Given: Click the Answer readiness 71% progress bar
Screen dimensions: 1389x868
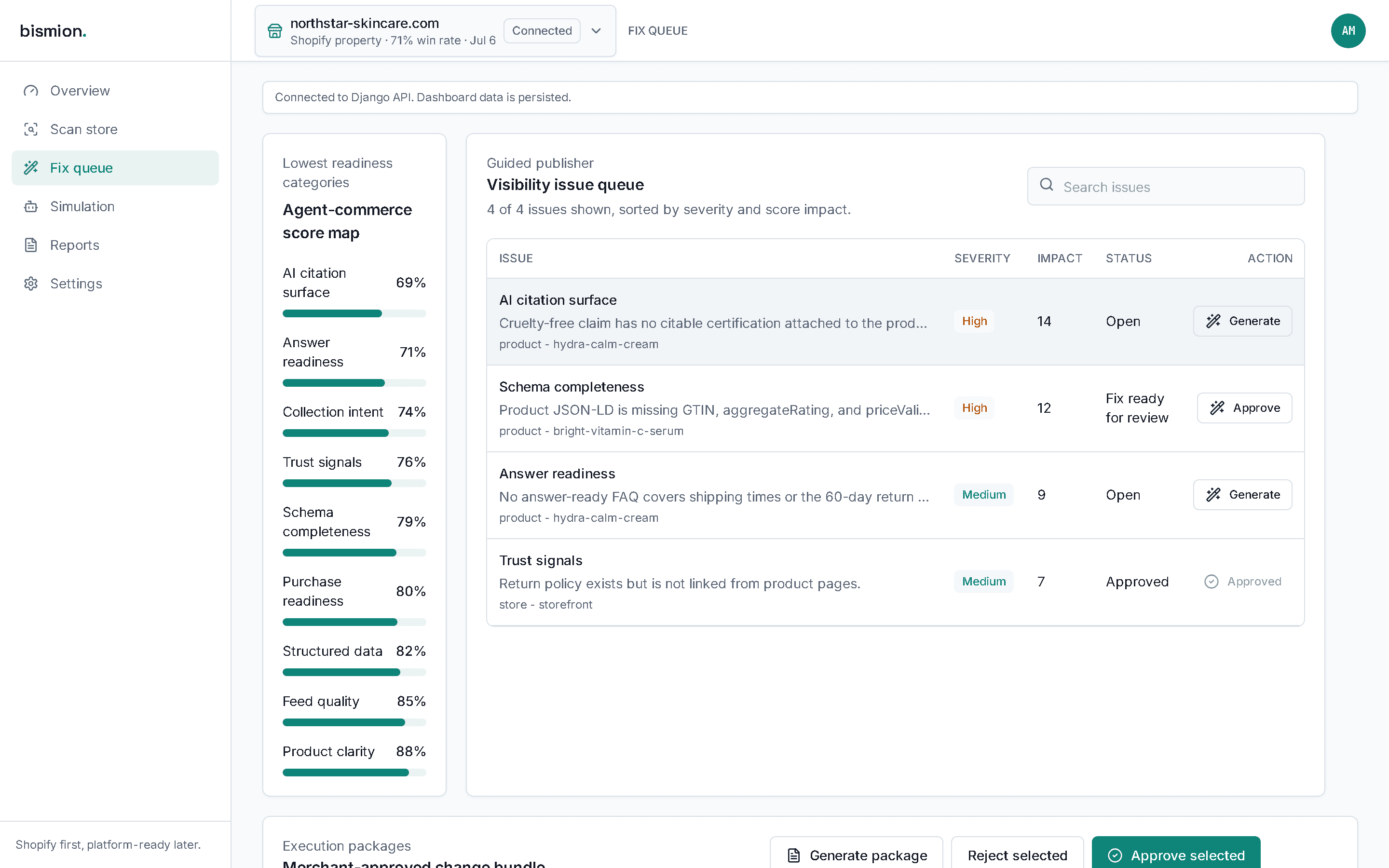Looking at the screenshot, I should 354,383.
